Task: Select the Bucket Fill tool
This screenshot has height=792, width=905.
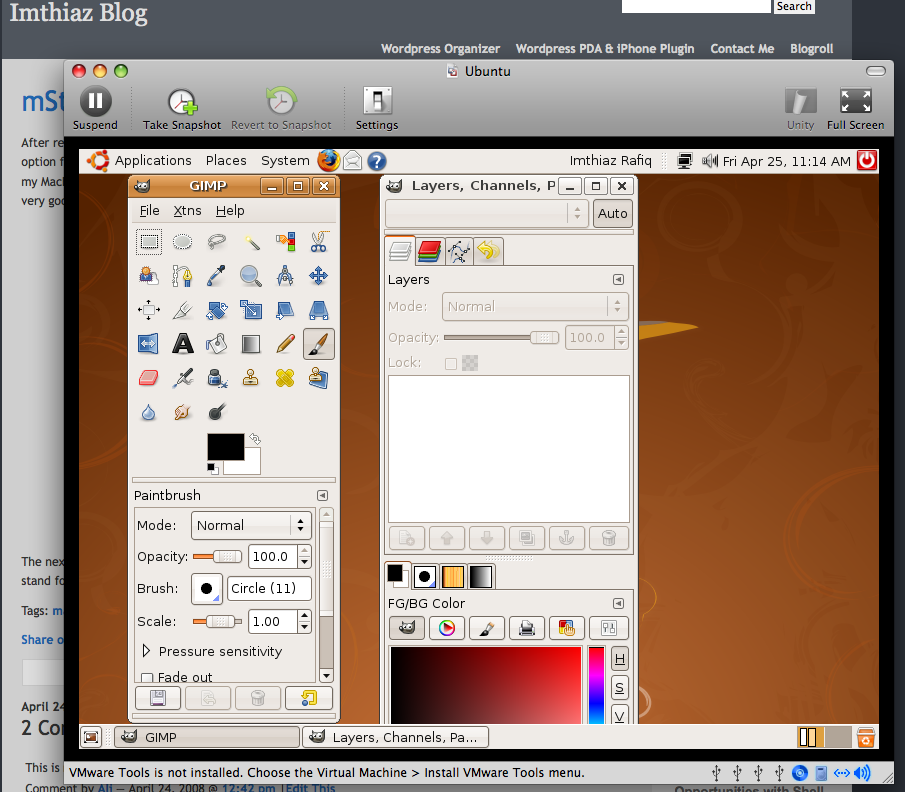Action: tap(216, 344)
